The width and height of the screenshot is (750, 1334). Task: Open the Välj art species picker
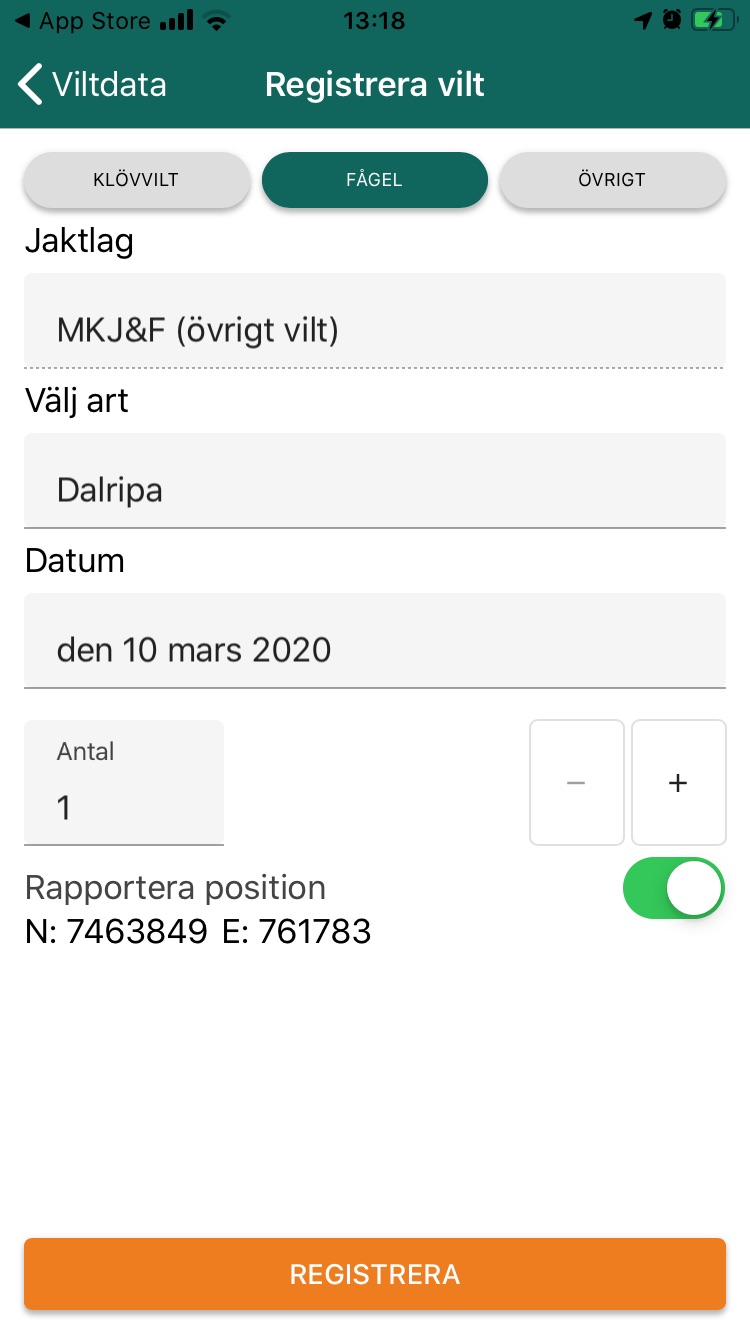375,481
